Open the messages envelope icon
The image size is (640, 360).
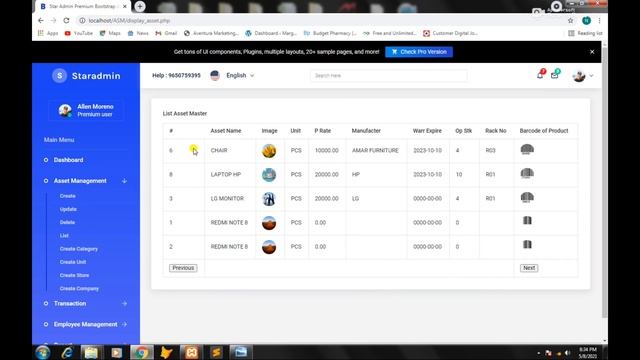[554, 75]
